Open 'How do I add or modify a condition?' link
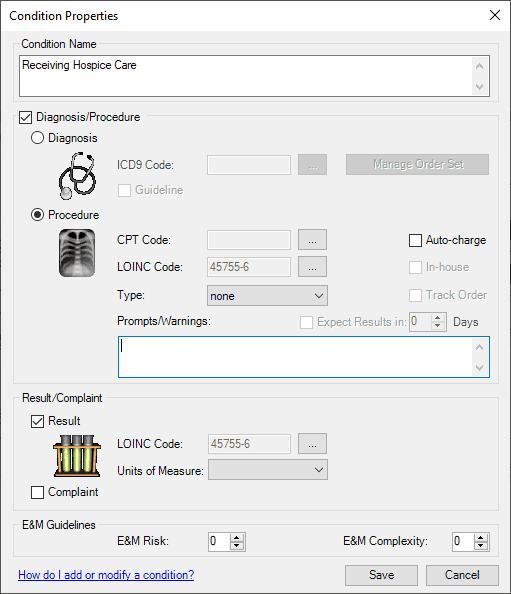 [106, 575]
